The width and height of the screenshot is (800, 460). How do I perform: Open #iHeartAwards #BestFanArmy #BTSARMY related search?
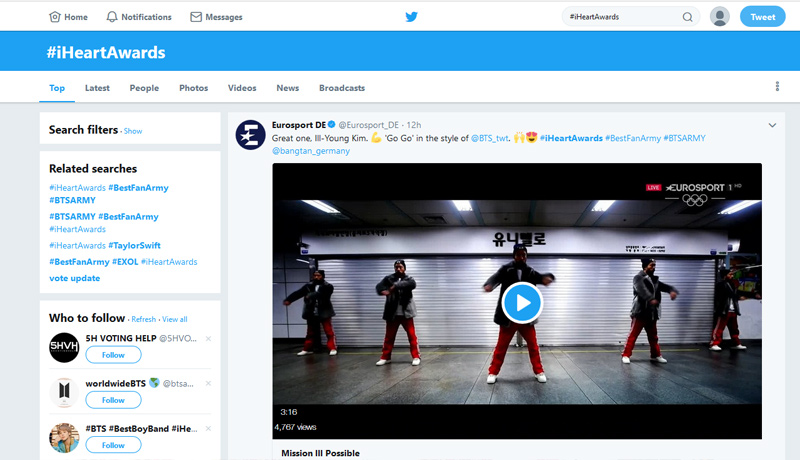point(109,194)
